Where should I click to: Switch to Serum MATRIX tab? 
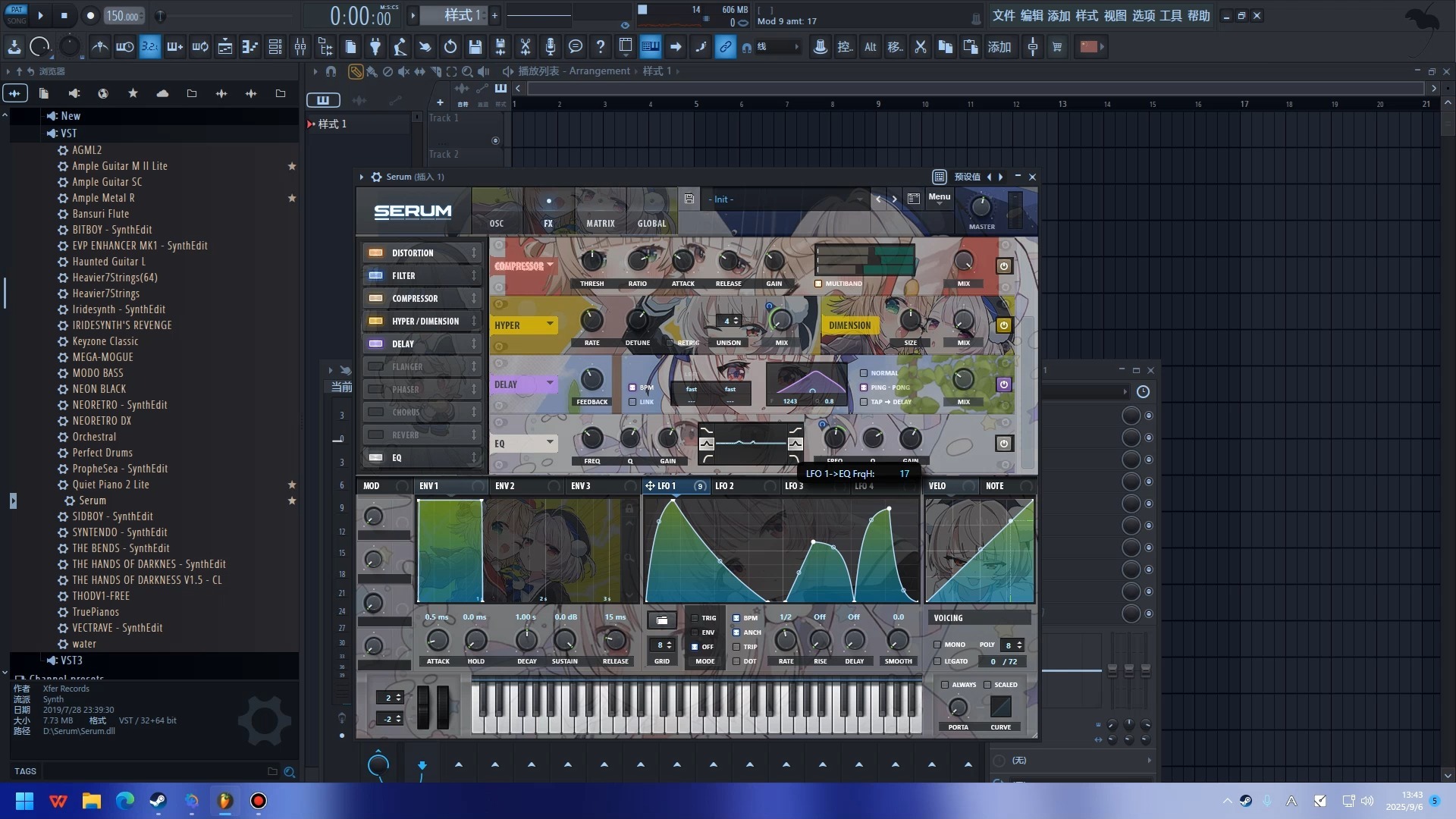[x=600, y=224]
